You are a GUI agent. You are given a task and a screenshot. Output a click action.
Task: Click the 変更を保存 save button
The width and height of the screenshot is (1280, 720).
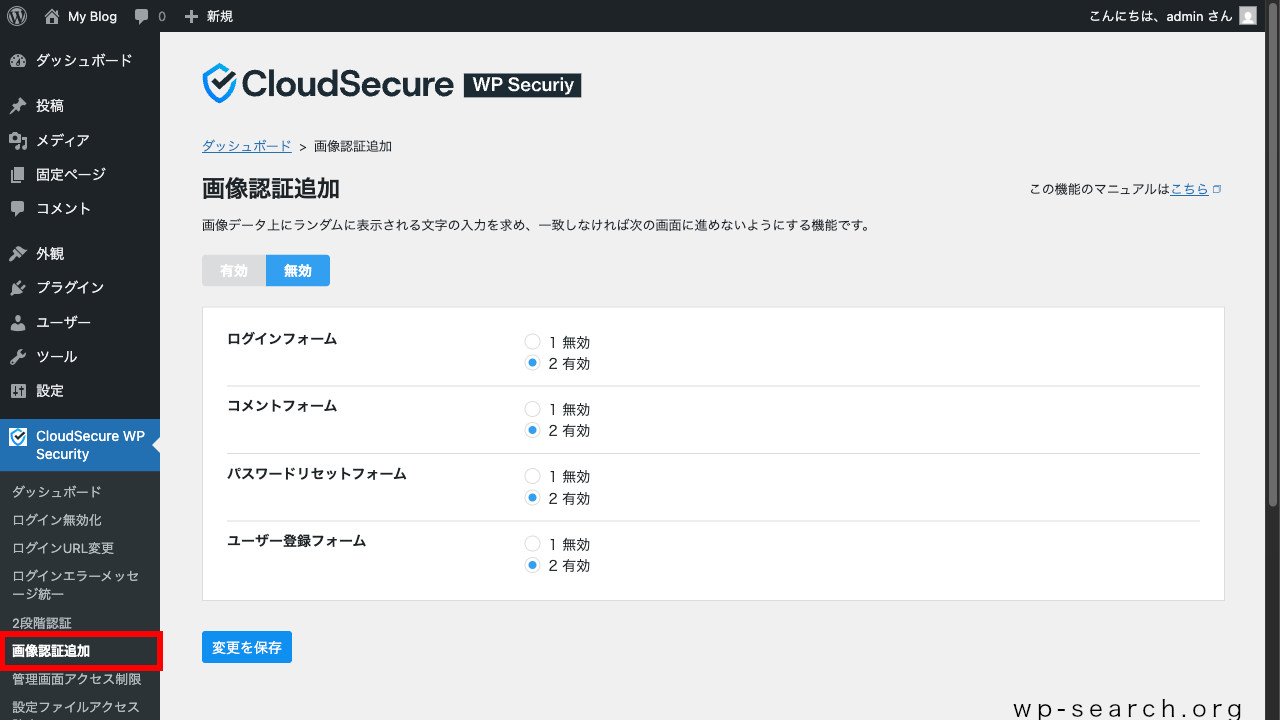246,646
